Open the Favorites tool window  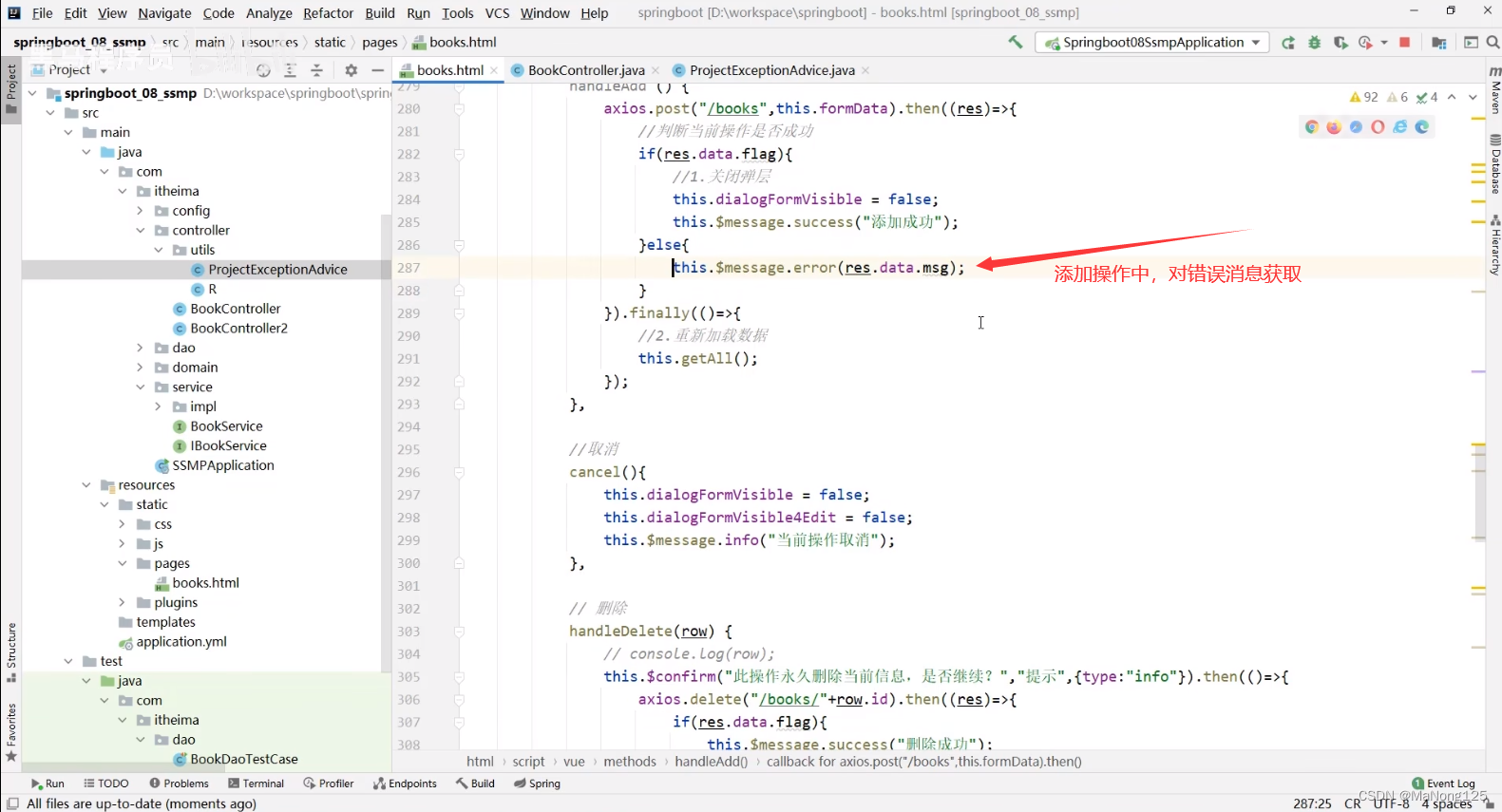11,732
